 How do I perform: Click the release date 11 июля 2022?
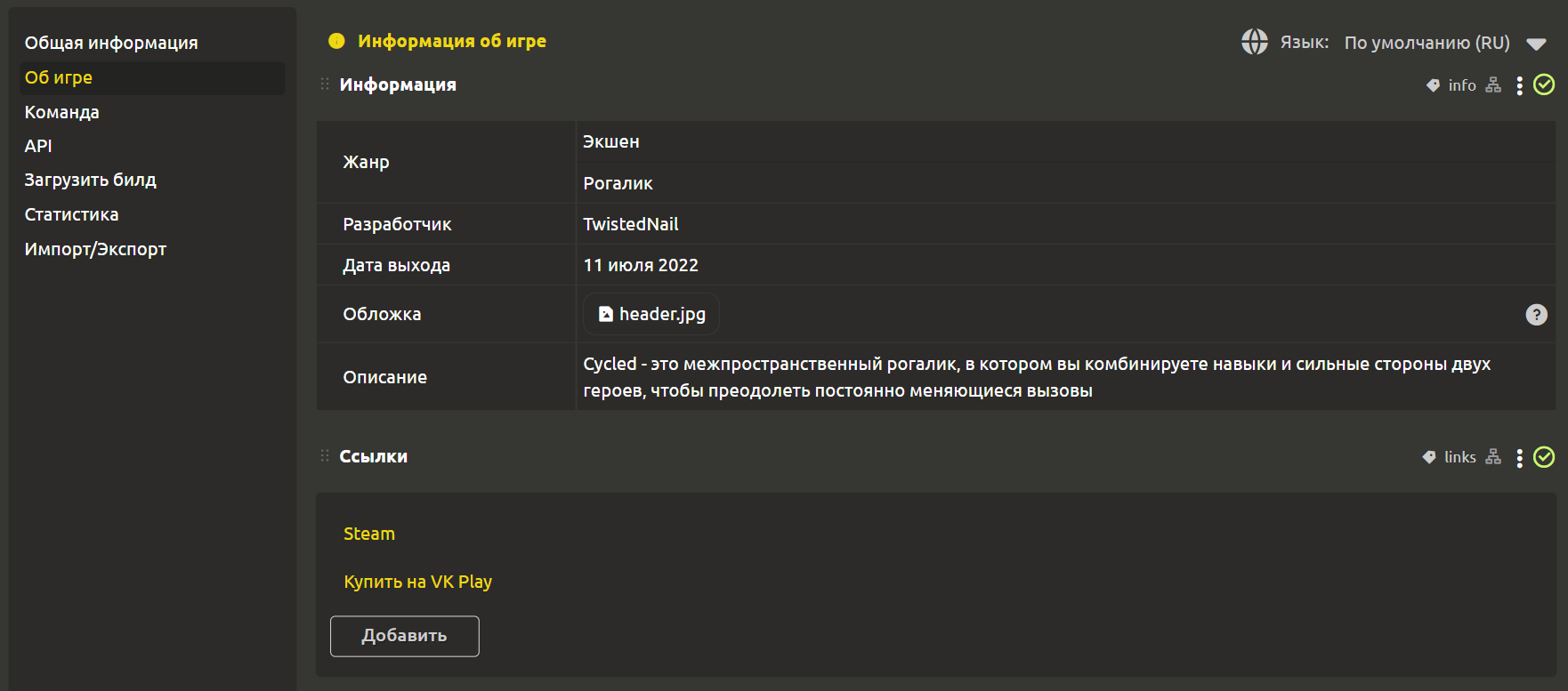click(x=641, y=265)
